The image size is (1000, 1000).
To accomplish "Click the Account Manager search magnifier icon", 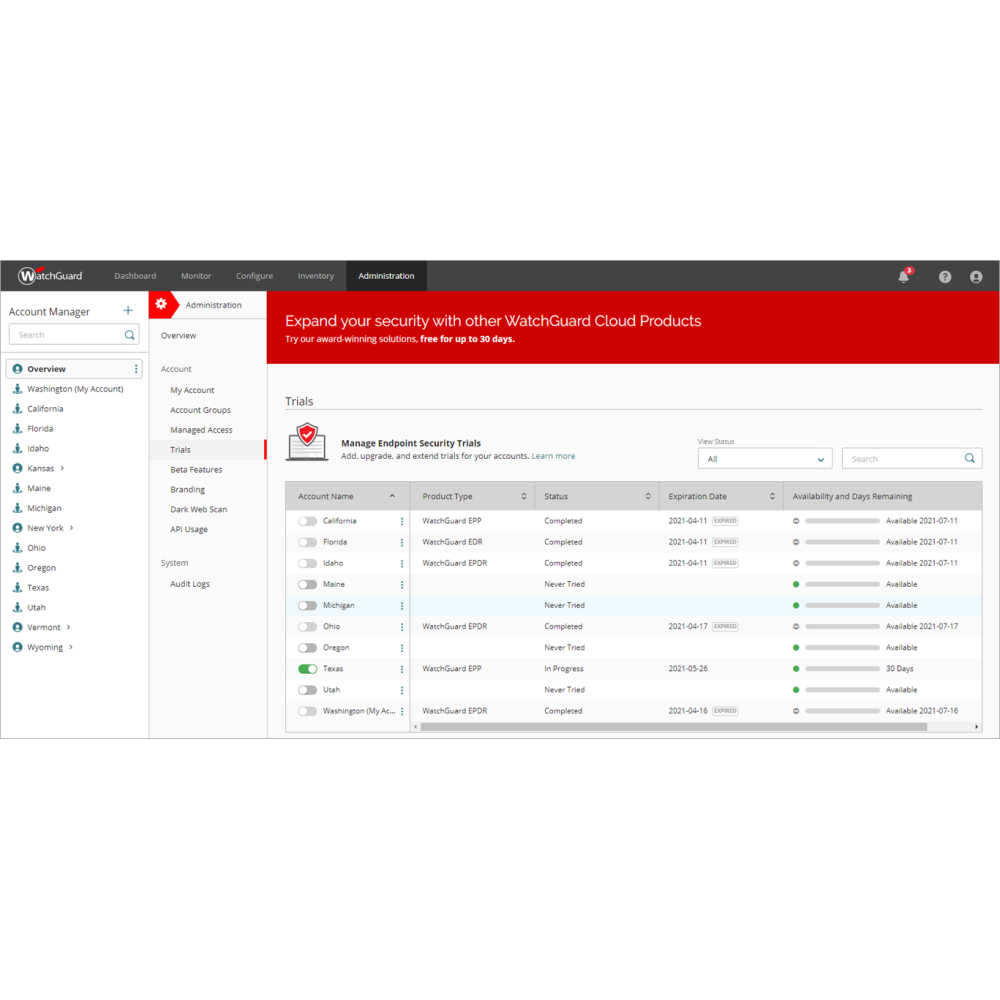I will (129, 335).
